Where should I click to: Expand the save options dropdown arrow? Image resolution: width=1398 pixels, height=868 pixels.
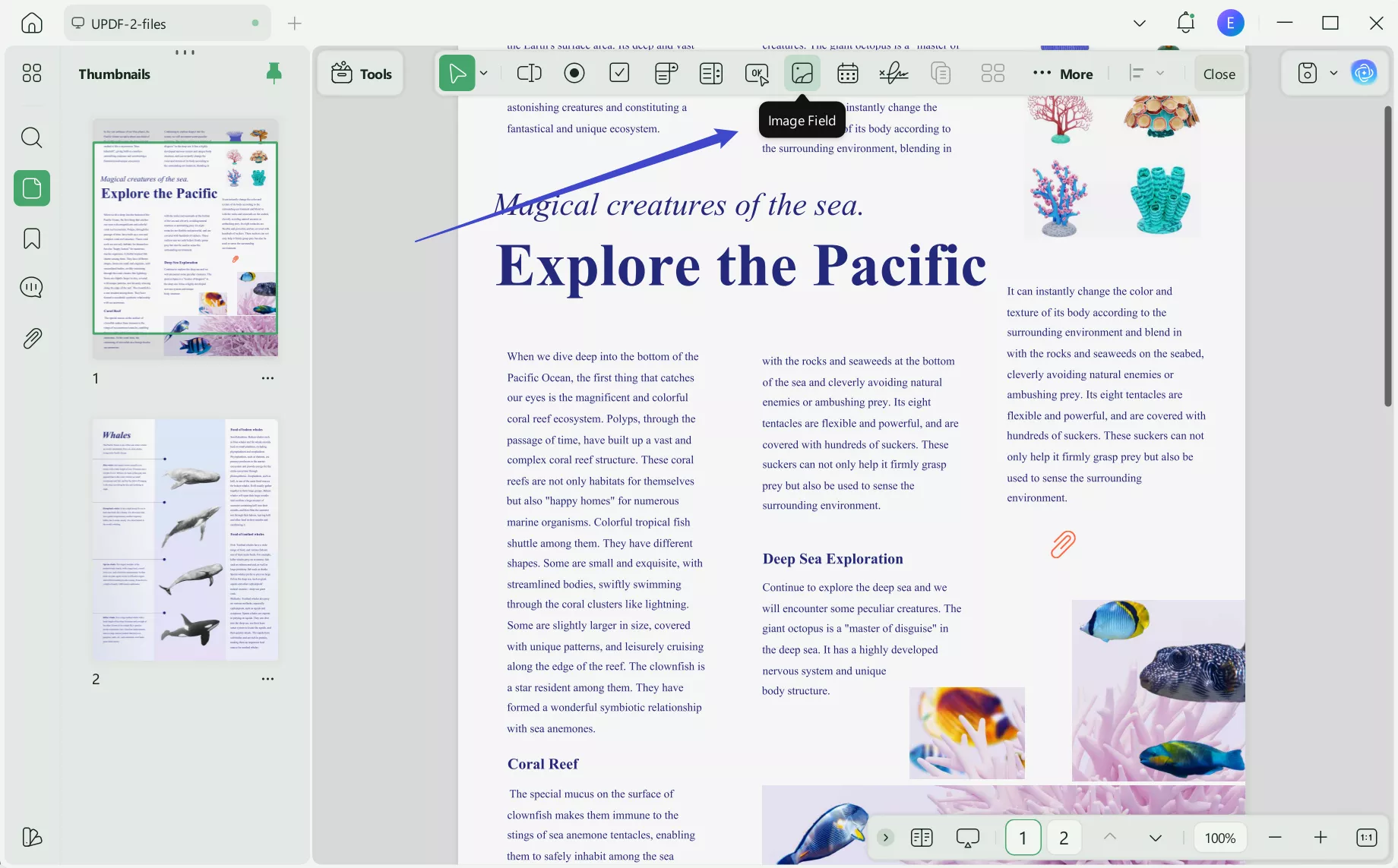pos(1333,74)
